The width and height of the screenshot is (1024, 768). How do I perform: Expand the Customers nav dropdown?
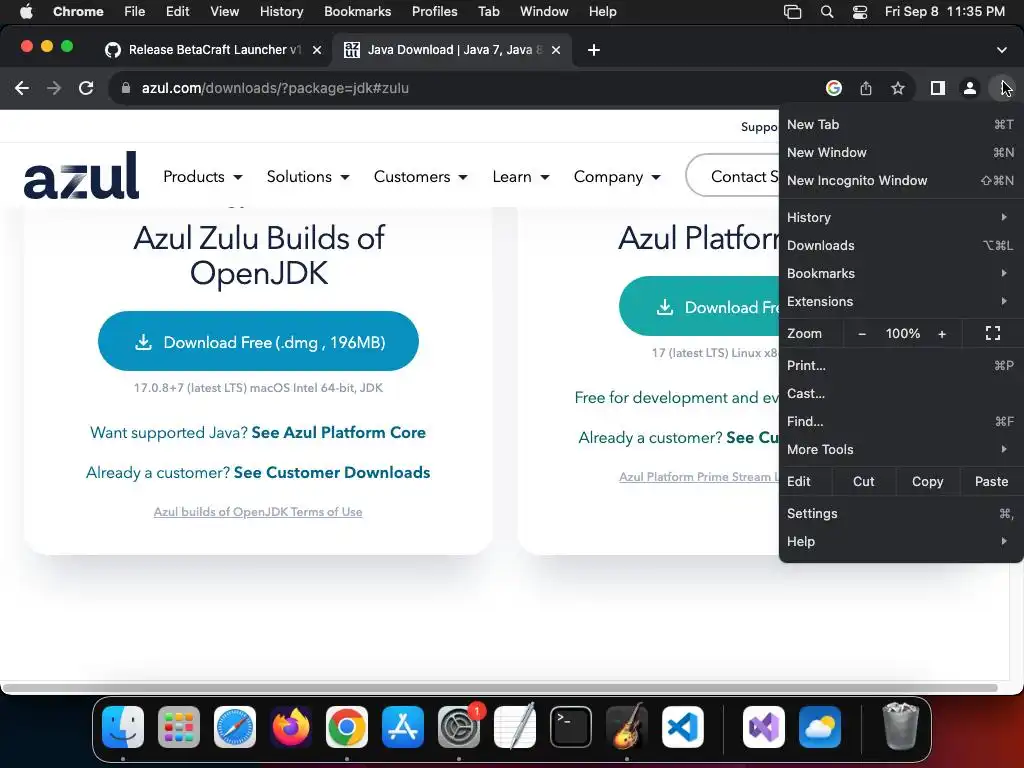point(421,176)
